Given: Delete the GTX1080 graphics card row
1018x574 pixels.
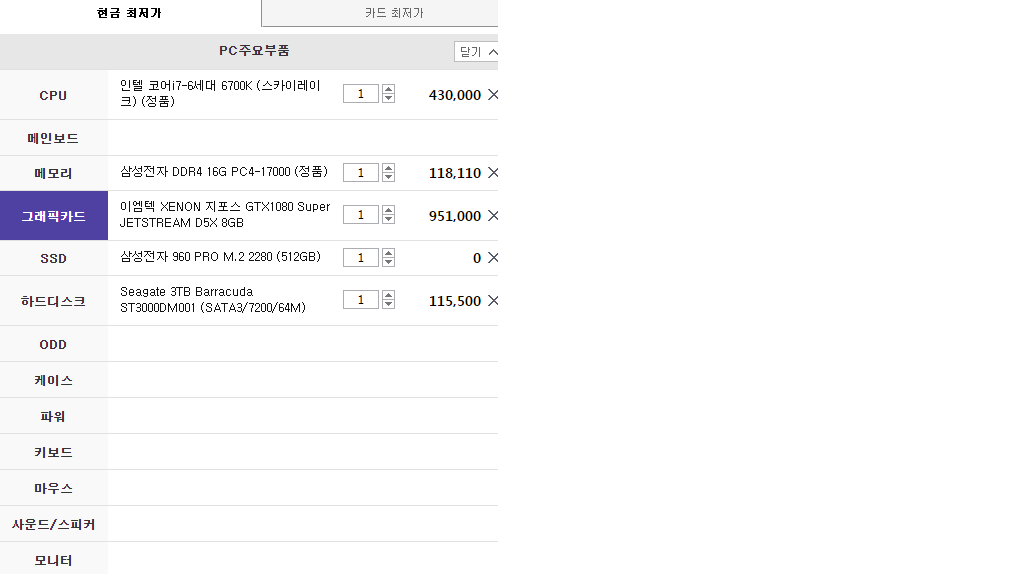Looking at the screenshot, I should [x=492, y=216].
